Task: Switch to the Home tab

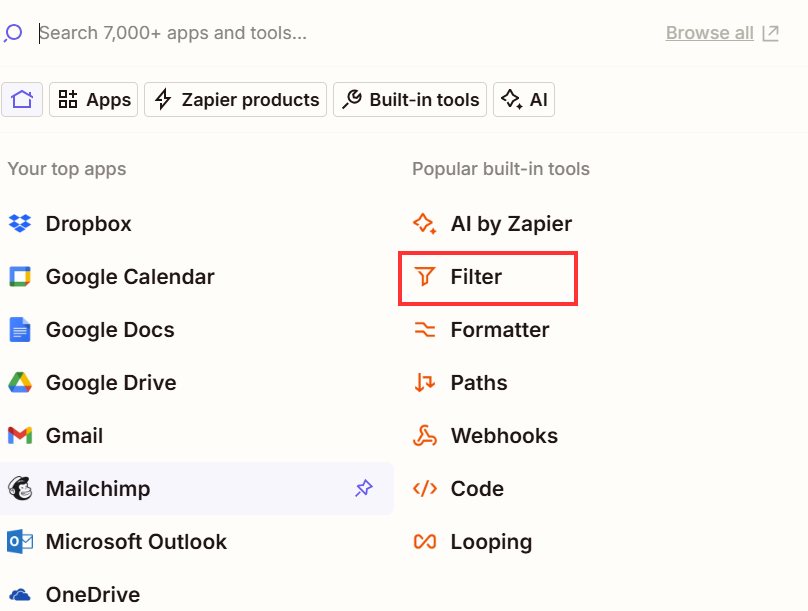Action: pyautogui.click(x=22, y=99)
